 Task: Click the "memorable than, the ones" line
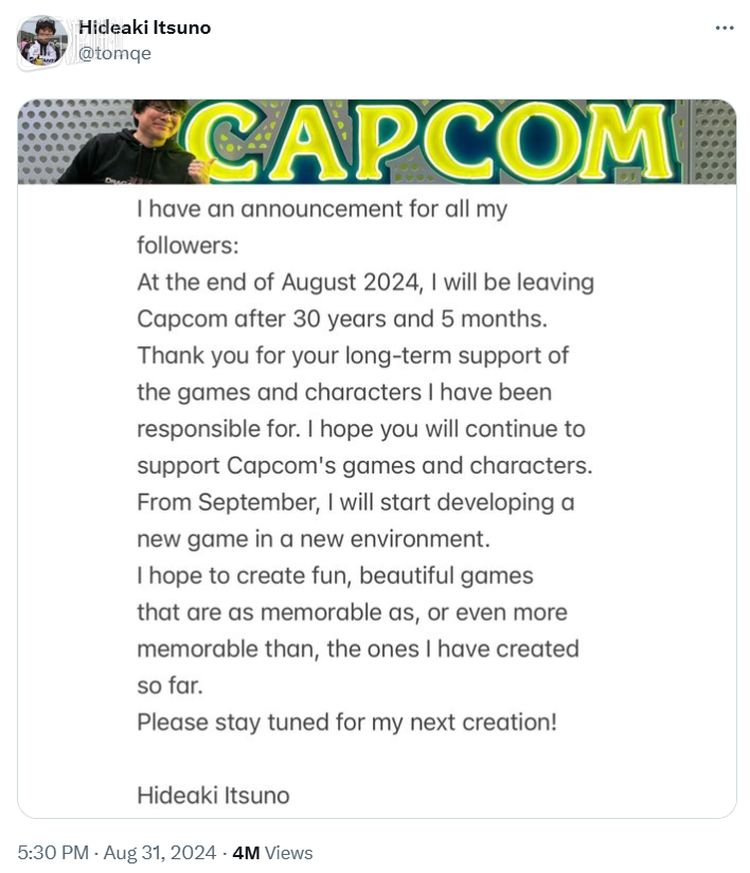358,648
